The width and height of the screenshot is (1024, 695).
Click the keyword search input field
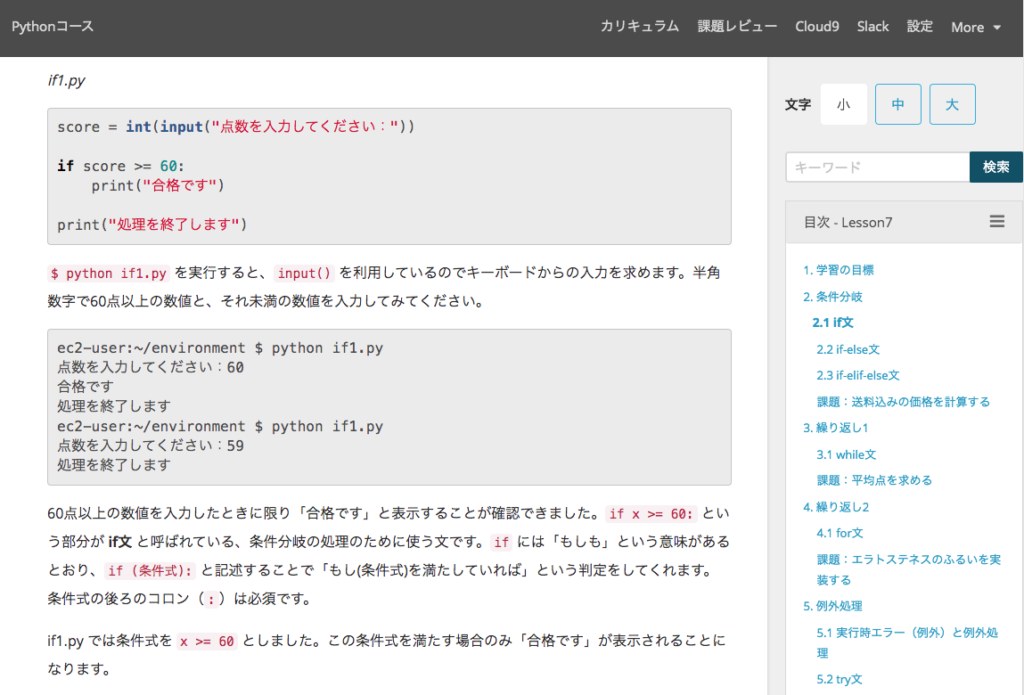(877, 167)
